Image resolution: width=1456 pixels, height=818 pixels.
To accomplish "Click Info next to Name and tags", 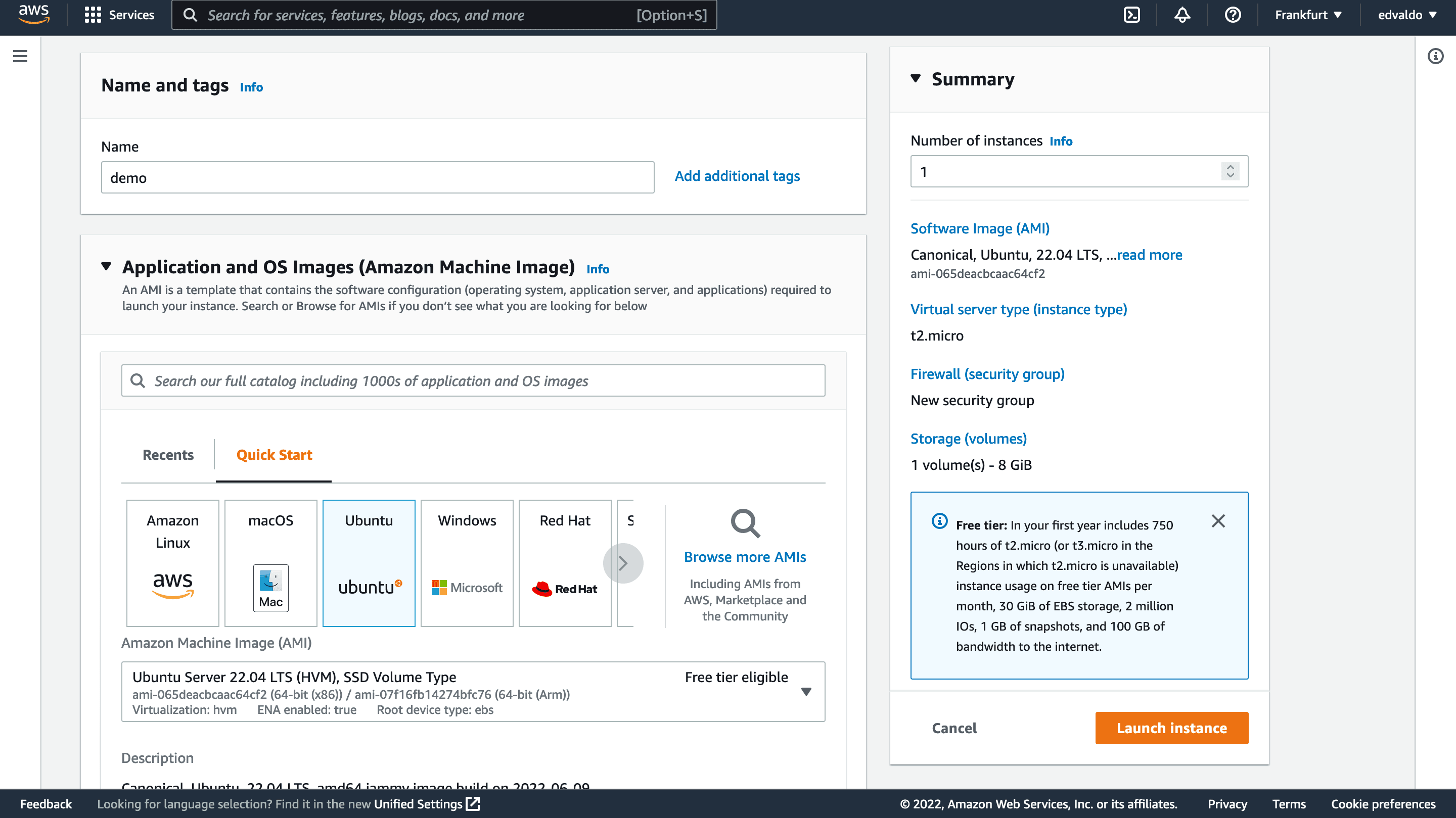I will (x=251, y=86).
